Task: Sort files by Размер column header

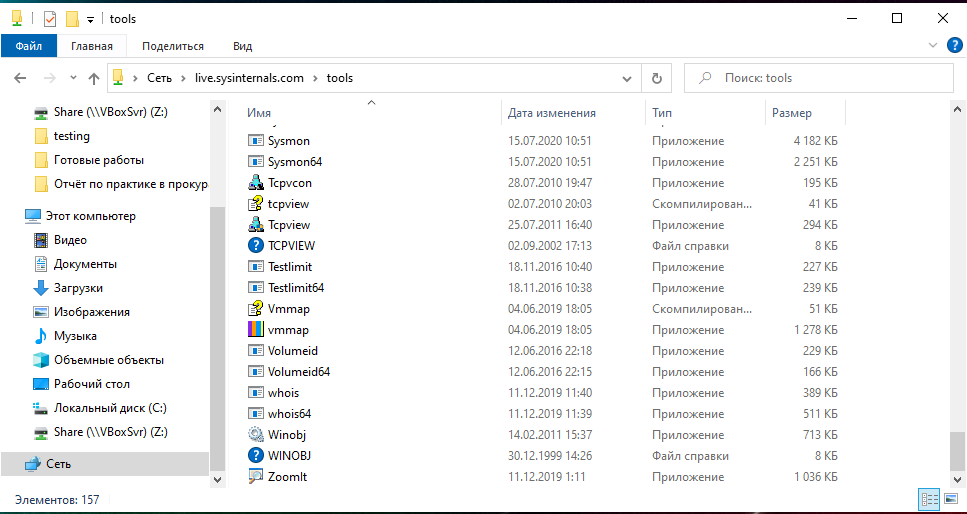Action: 791,113
